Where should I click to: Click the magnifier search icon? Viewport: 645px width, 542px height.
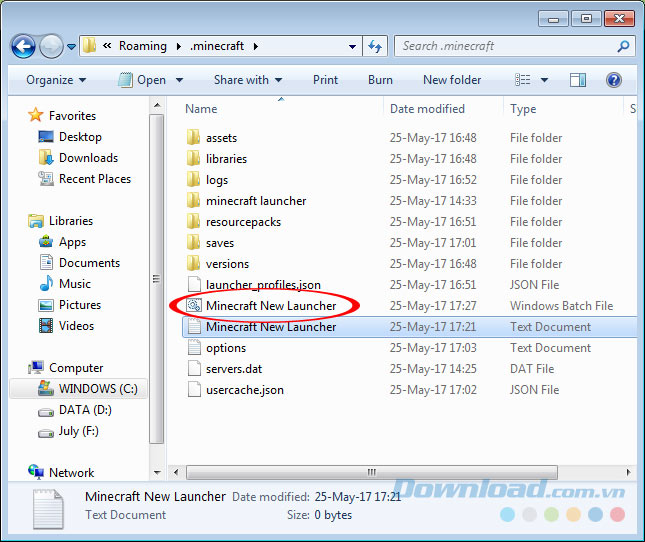click(623, 46)
